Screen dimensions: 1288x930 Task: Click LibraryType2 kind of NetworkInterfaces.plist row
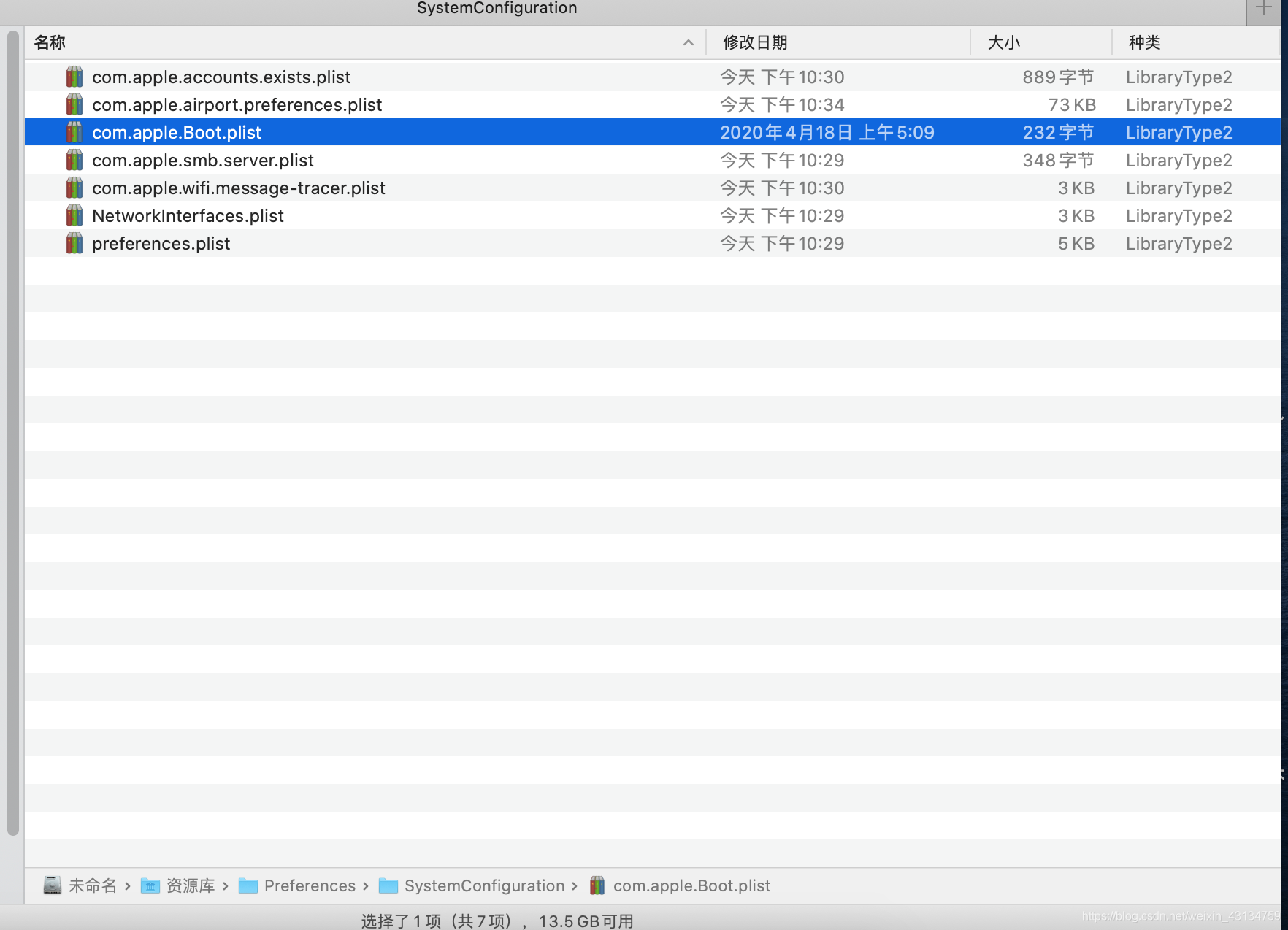[x=1178, y=215]
